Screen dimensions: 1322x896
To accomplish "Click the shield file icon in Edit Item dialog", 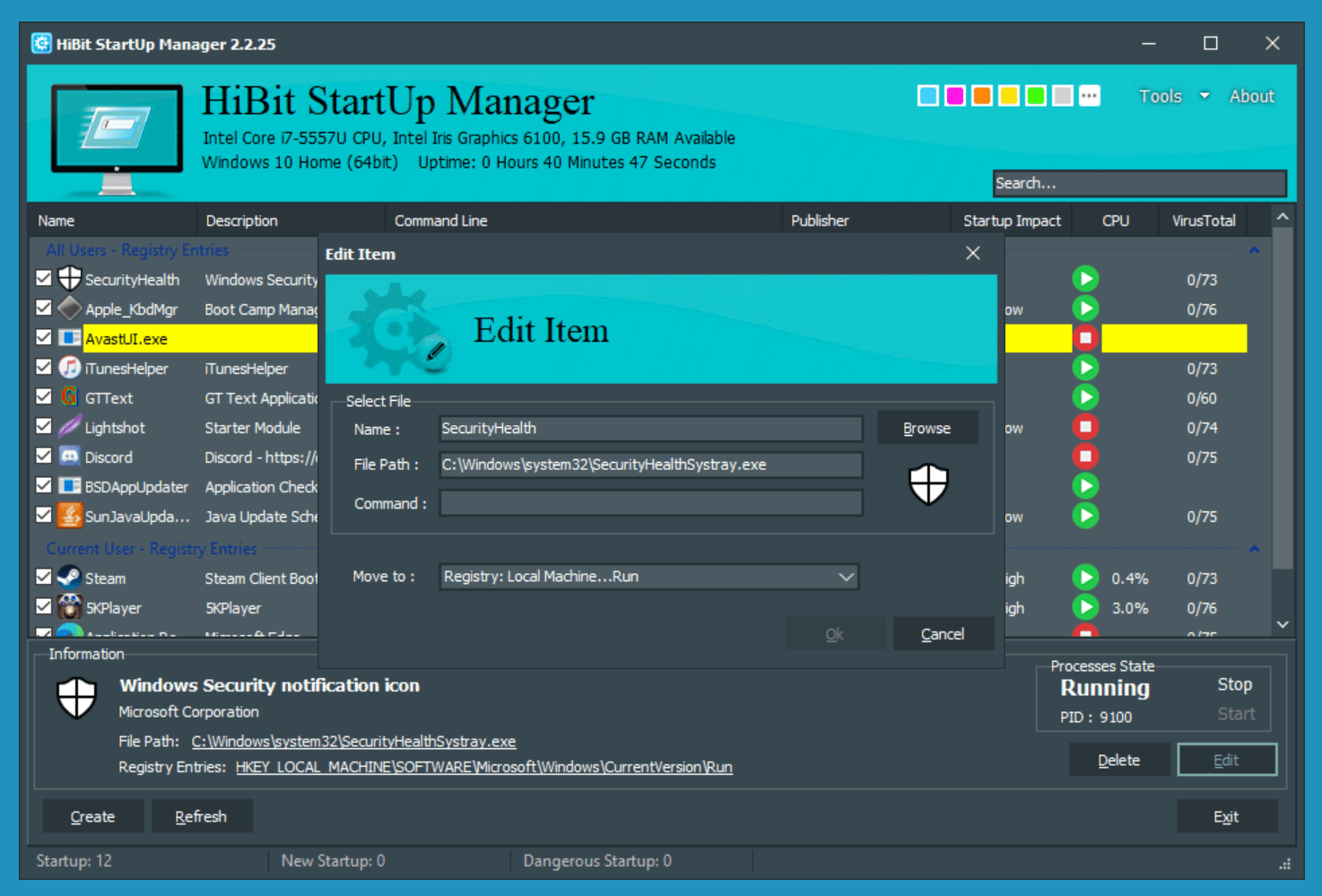I will click(x=928, y=484).
